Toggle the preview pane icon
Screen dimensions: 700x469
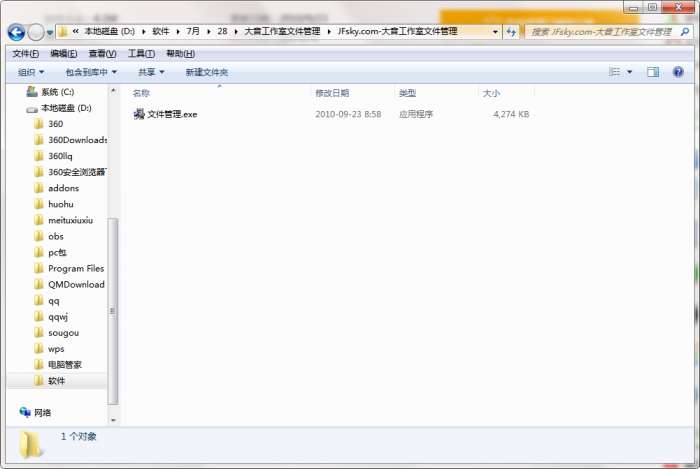point(653,72)
